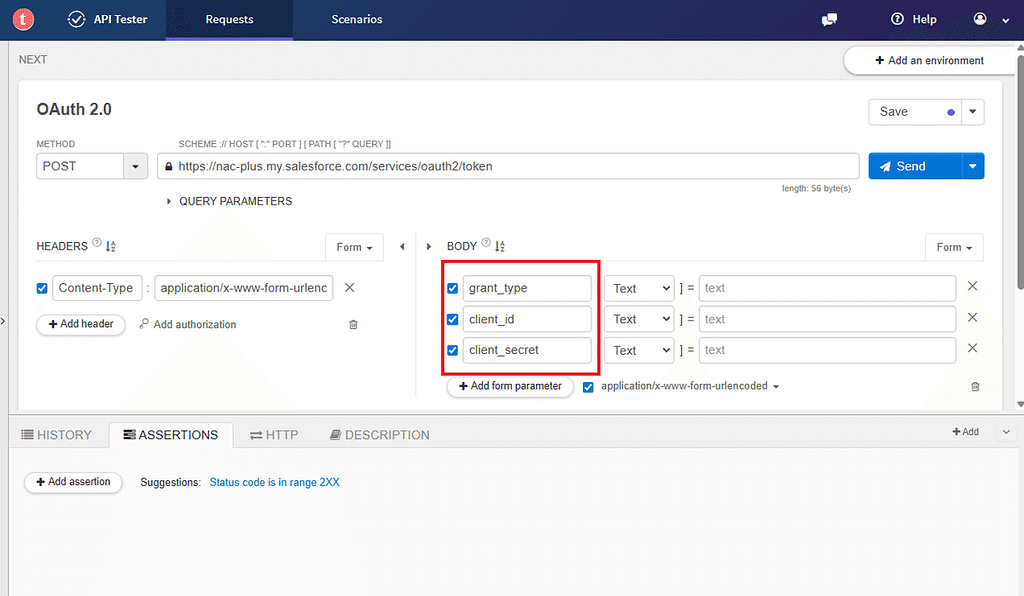1024x596 pixels.
Task: Click the grant_type name field
Action: (x=527, y=288)
